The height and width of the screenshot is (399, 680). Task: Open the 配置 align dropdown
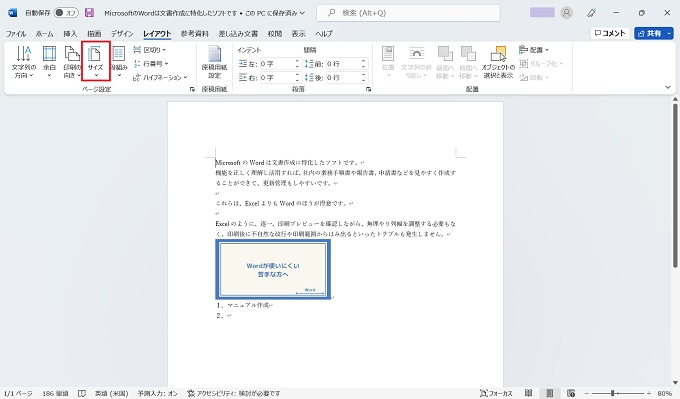[534, 50]
